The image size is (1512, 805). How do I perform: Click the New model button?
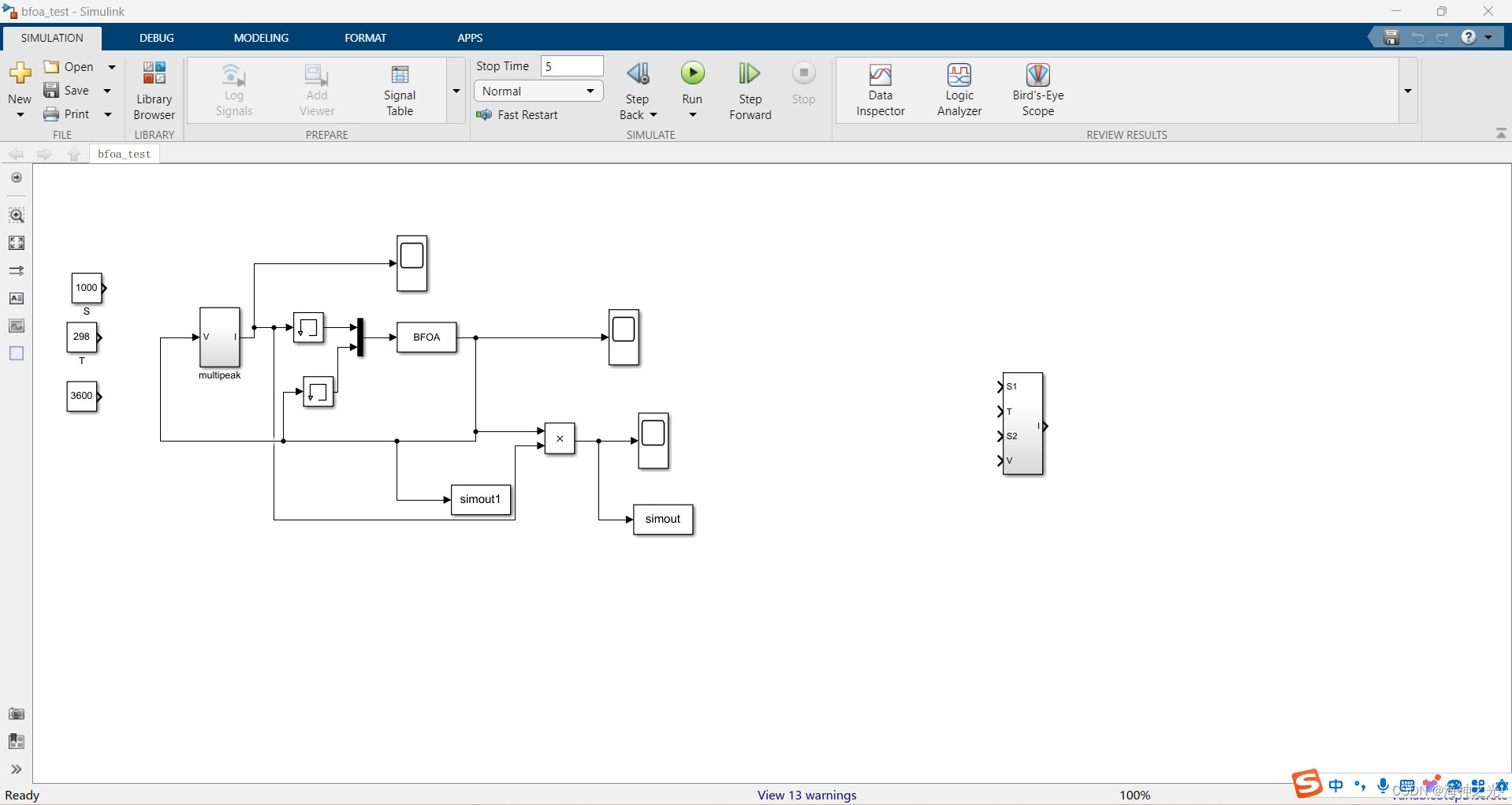(20, 91)
